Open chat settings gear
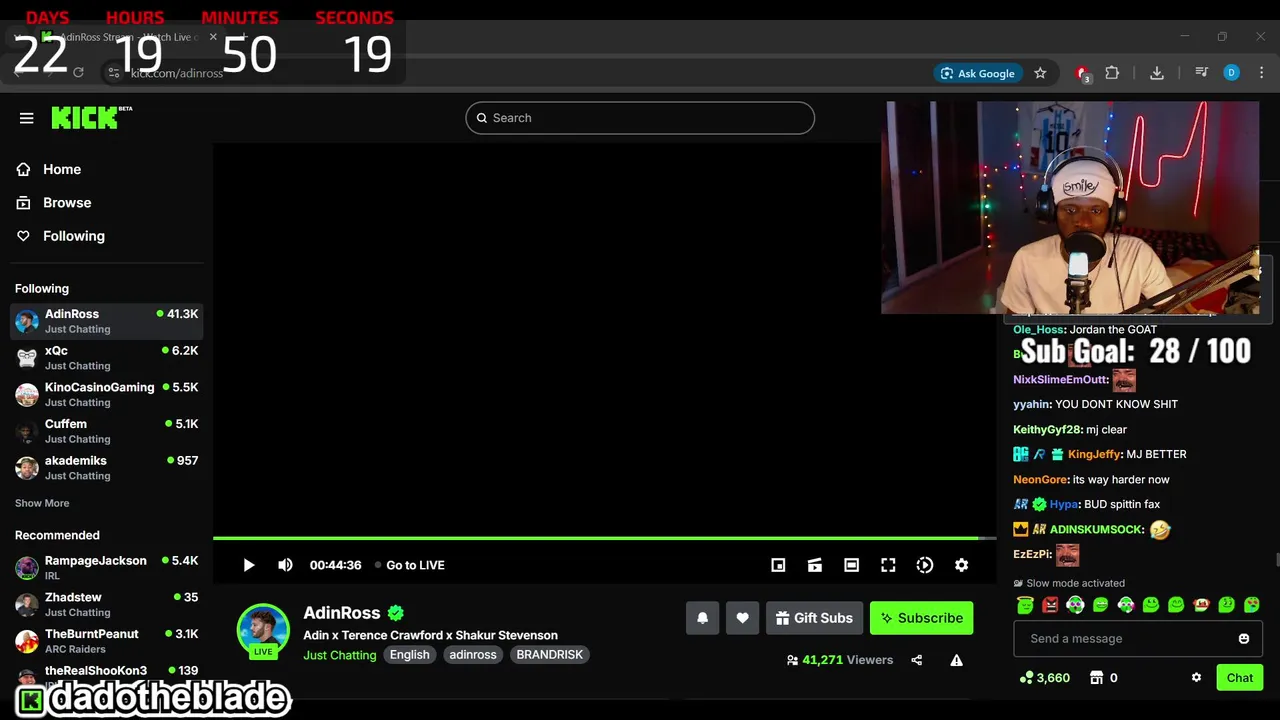The height and width of the screenshot is (720, 1280). 1196,678
